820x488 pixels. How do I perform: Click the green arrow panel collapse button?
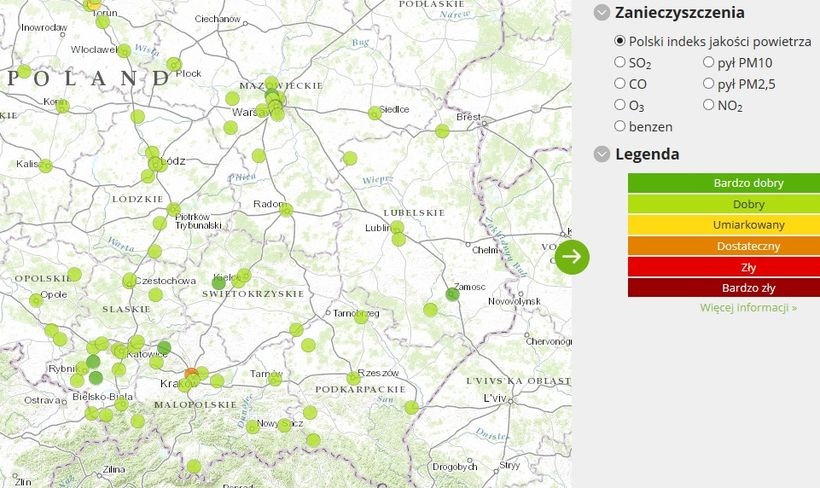(x=572, y=256)
